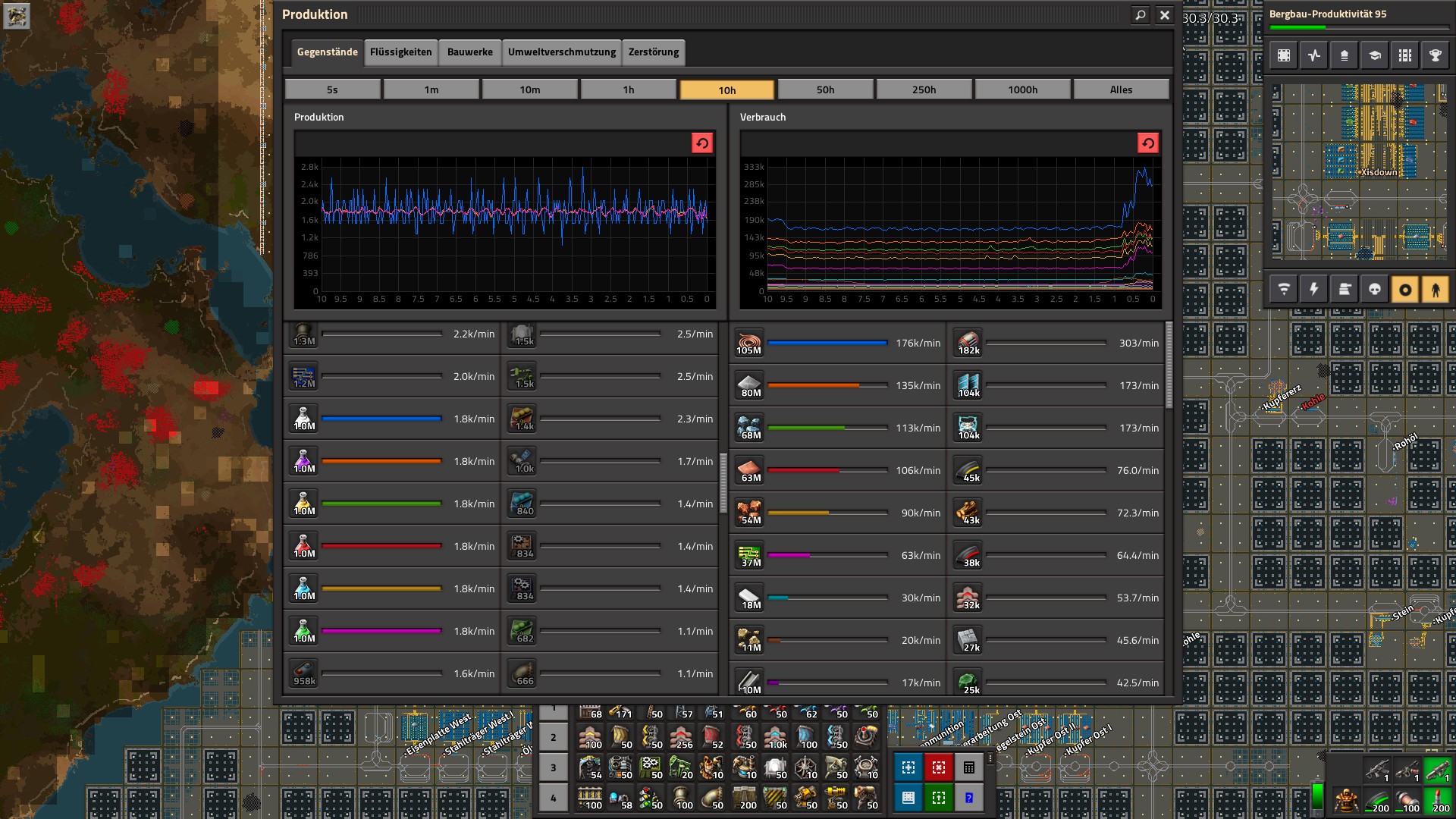Select the green upgrade planner shortcut
Image resolution: width=1456 pixels, height=819 pixels.
pos(939,798)
